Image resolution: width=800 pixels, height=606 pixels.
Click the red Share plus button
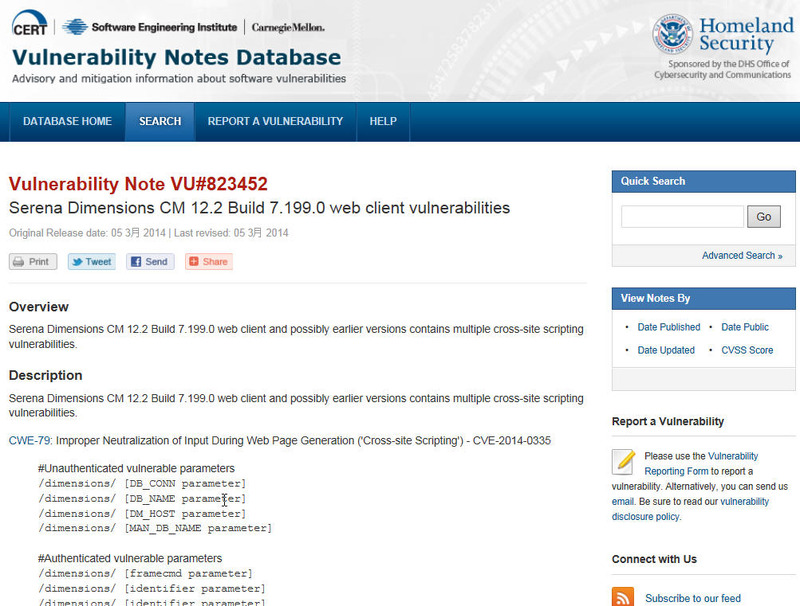(208, 262)
